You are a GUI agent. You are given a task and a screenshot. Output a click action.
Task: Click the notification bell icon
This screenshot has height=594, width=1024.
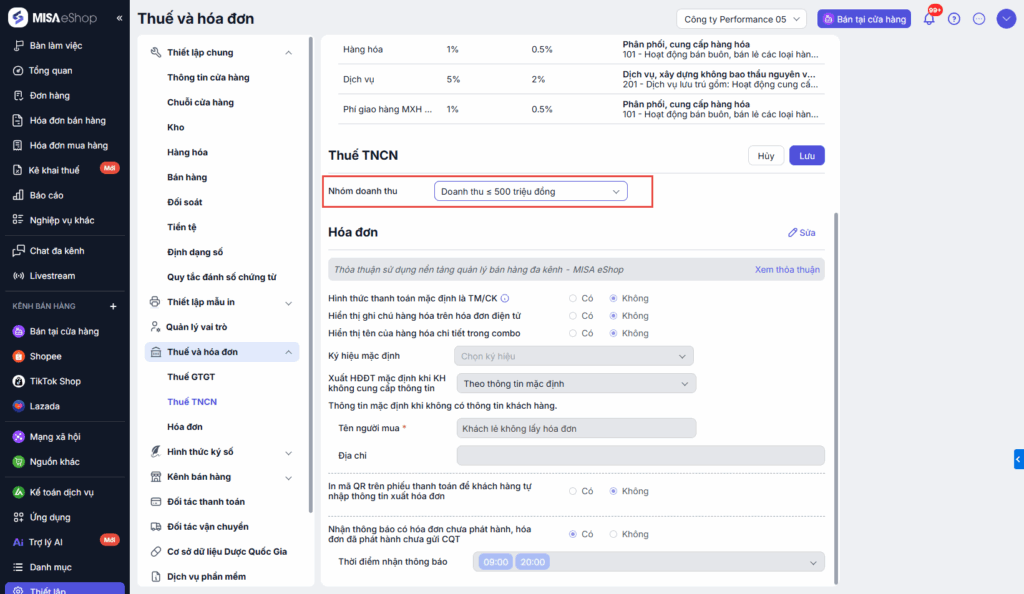point(929,19)
